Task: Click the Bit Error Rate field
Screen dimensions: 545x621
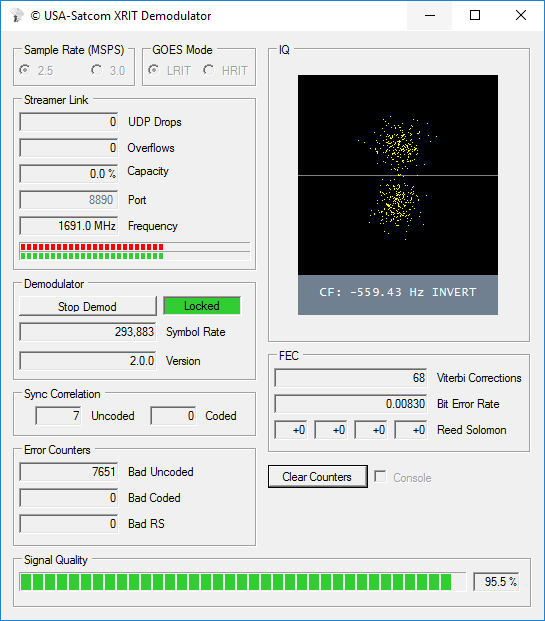Action: click(x=351, y=404)
